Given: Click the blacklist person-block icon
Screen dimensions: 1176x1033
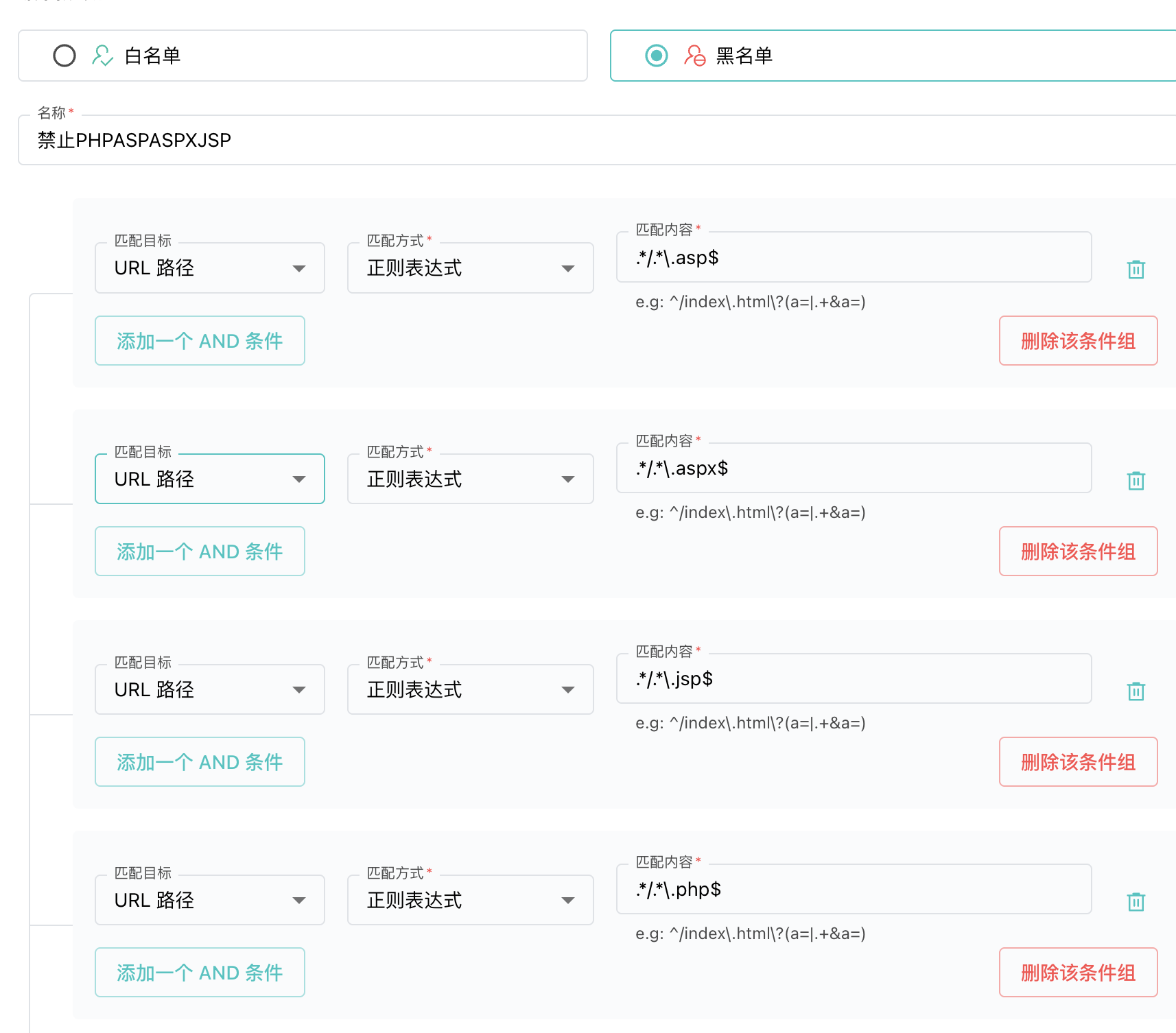Looking at the screenshot, I should click(694, 56).
